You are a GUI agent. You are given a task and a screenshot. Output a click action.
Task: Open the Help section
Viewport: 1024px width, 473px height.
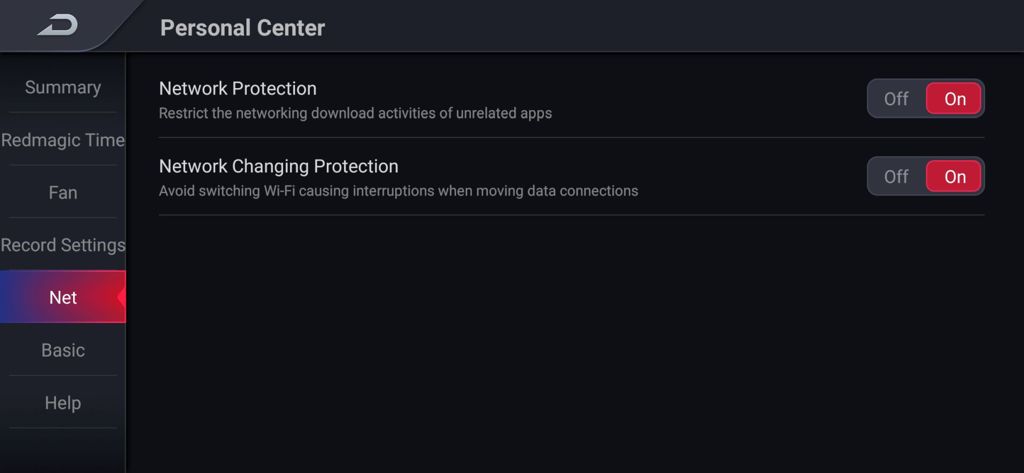click(63, 402)
